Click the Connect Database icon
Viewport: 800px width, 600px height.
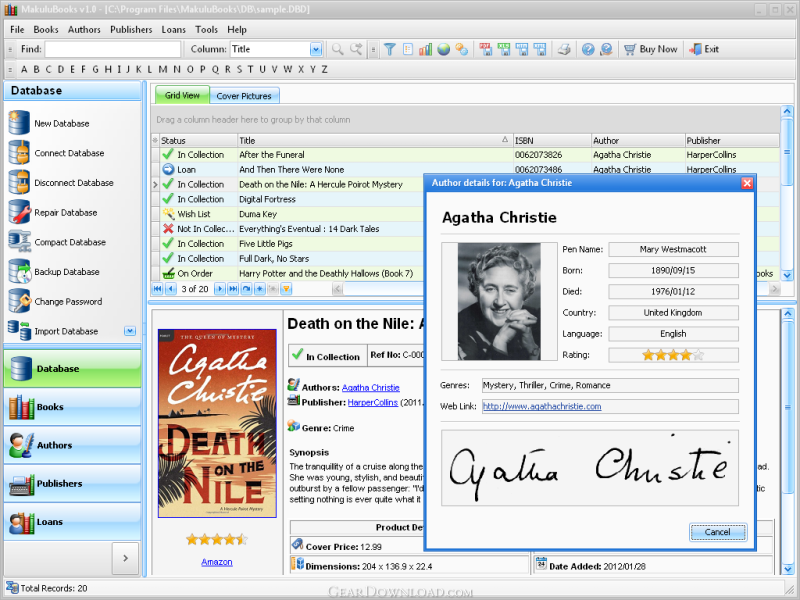pos(19,153)
